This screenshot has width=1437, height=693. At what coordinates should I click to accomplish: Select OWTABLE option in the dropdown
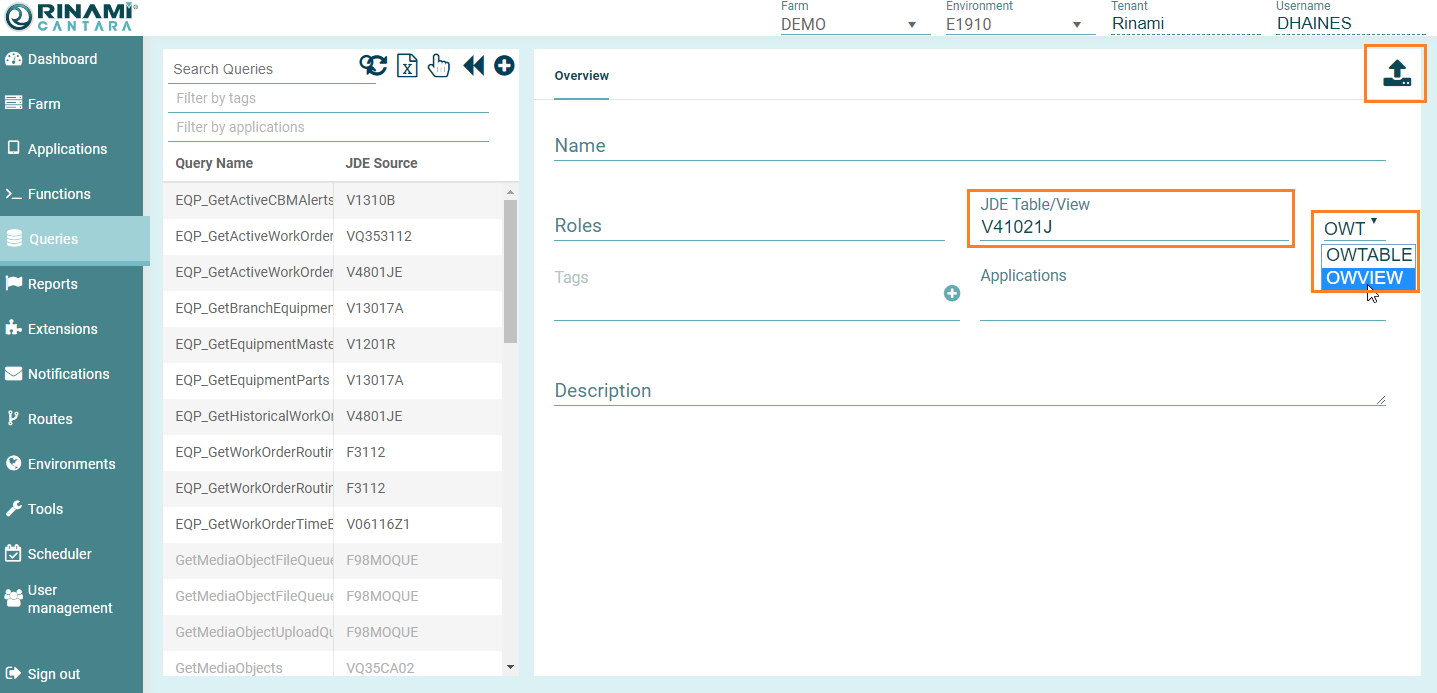[x=1368, y=255]
